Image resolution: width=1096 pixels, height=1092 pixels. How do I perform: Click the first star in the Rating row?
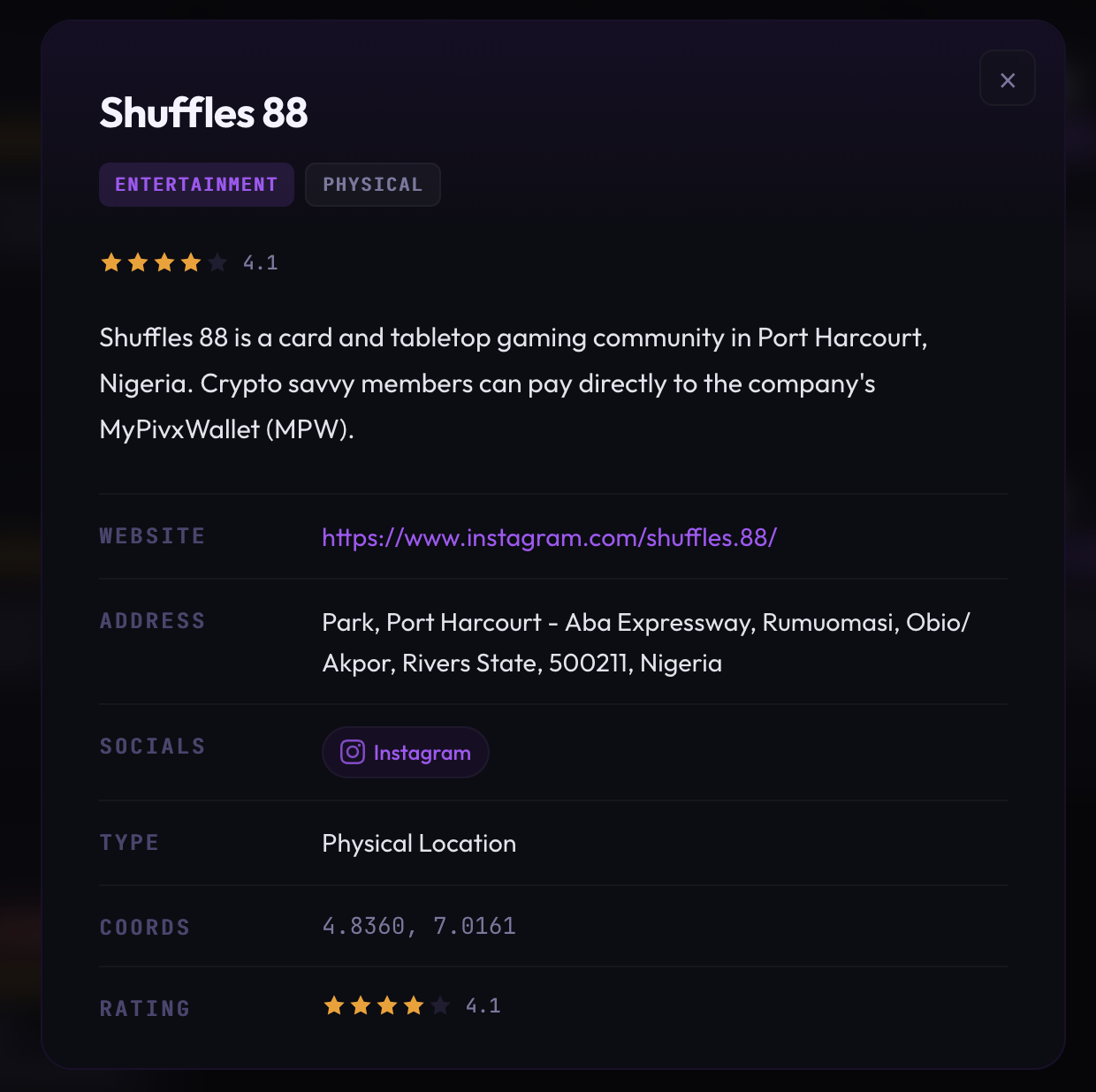[x=334, y=1005]
